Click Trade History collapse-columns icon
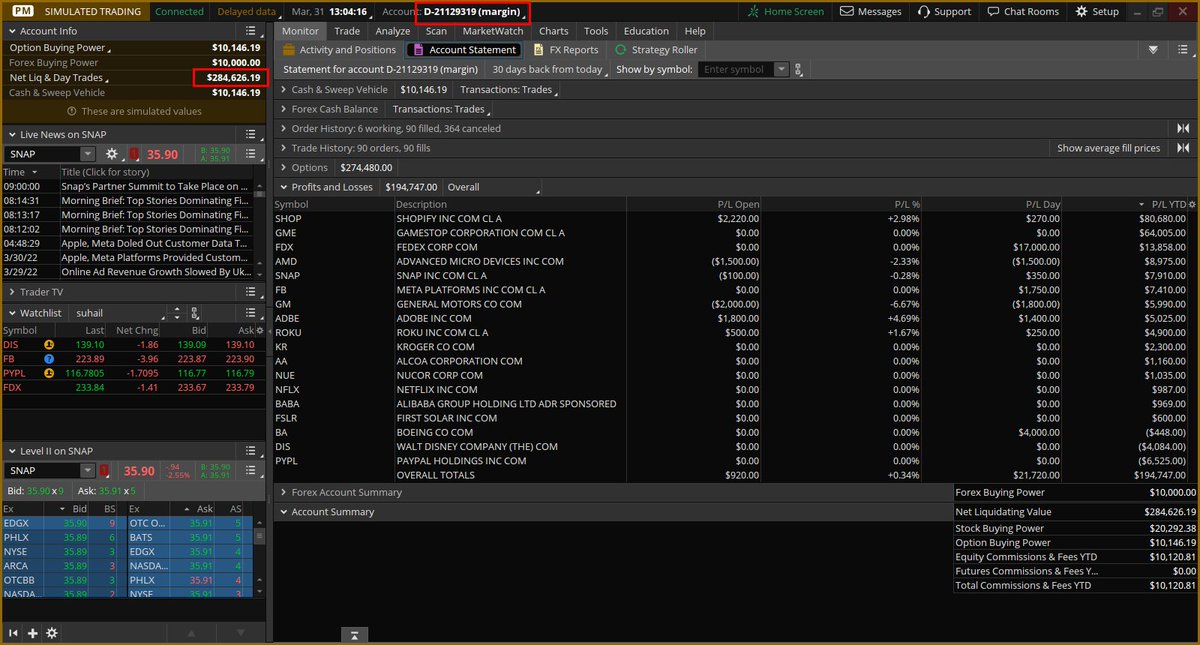This screenshot has height=645, width=1200. (x=1183, y=148)
